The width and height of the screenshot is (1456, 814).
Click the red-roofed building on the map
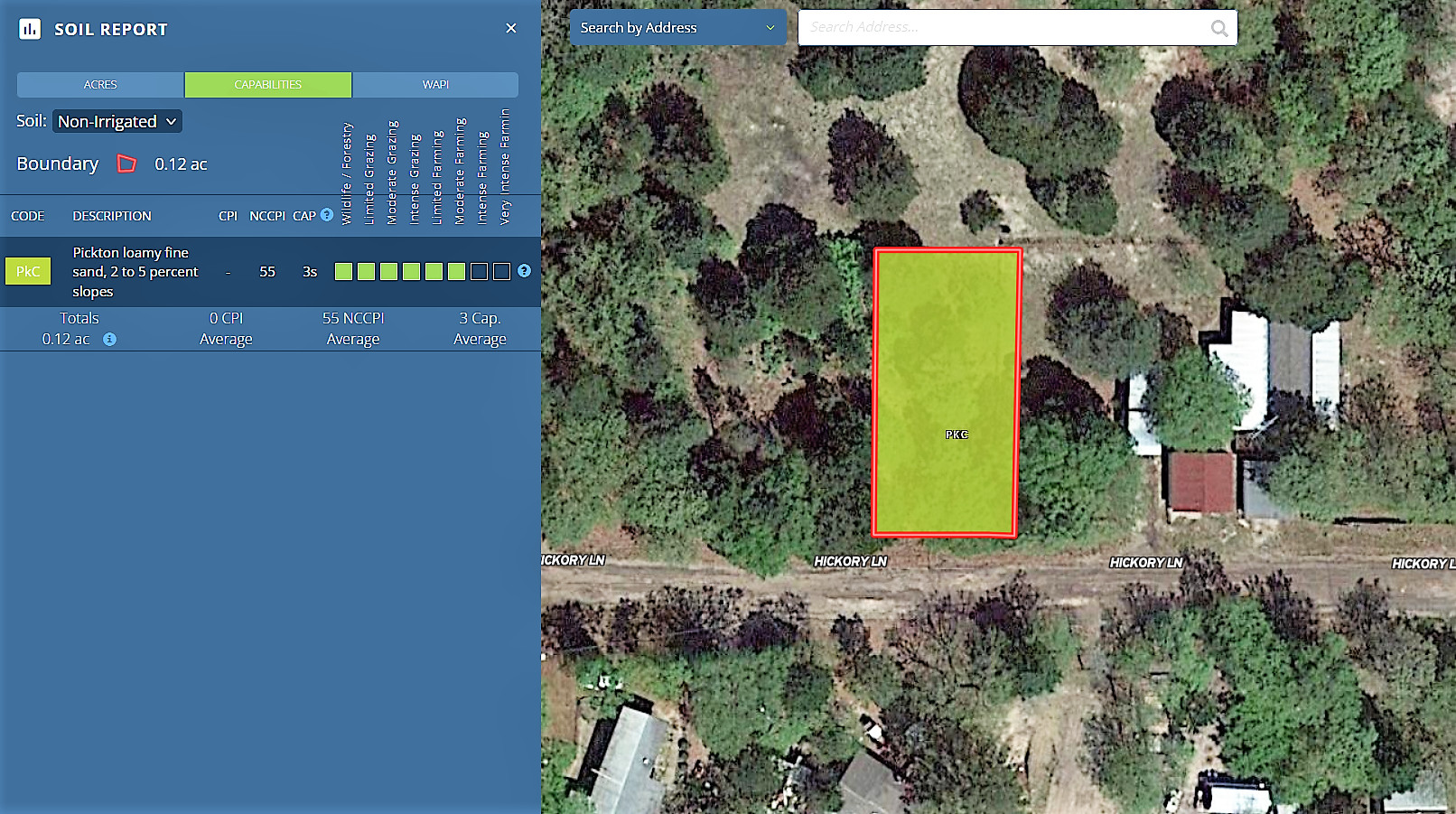(1202, 482)
